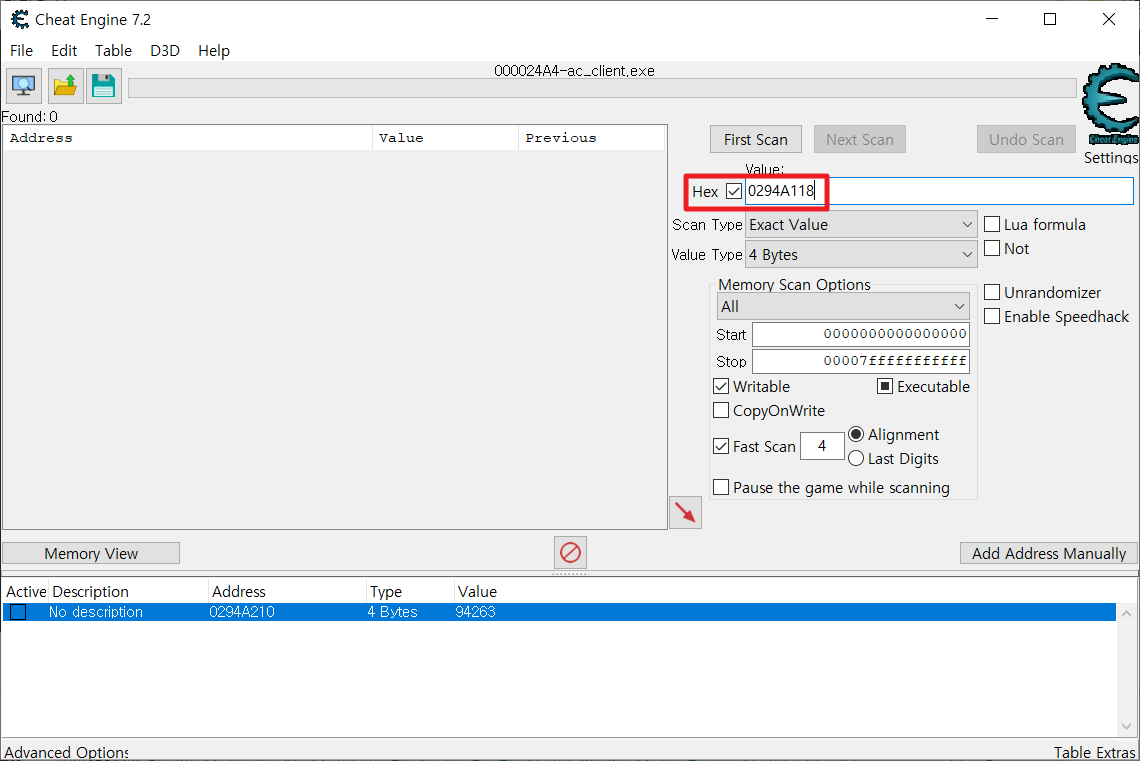Image resolution: width=1140 pixels, height=761 pixels.
Task: Click the Memory View button
Action: pos(91,553)
